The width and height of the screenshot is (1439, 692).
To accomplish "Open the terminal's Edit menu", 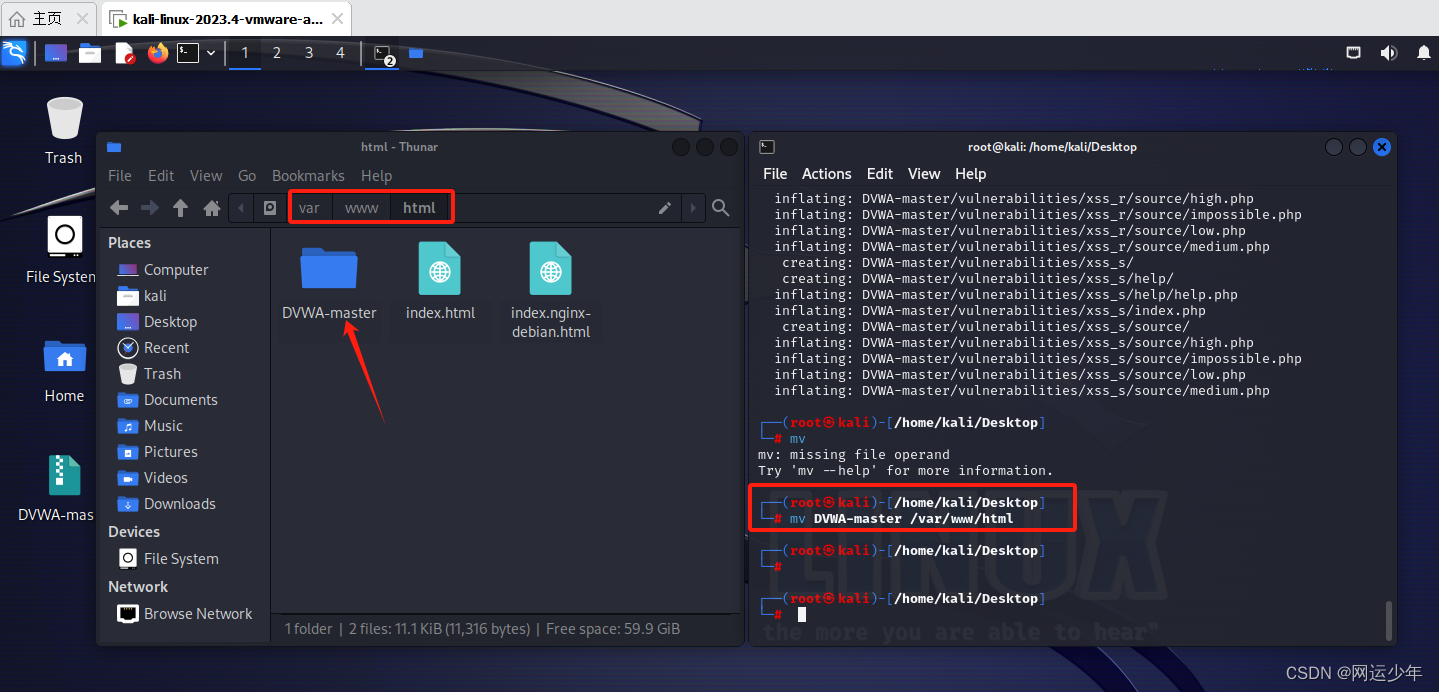I will pos(880,174).
